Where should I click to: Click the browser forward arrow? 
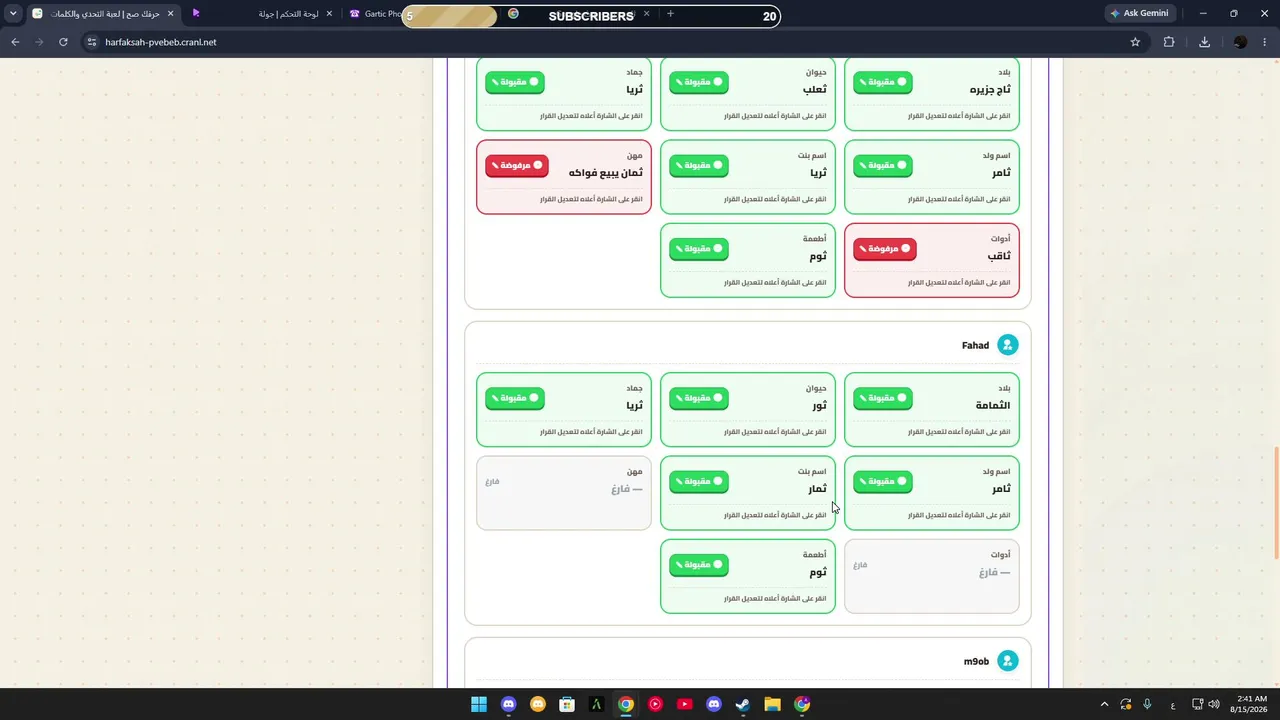click(x=39, y=42)
